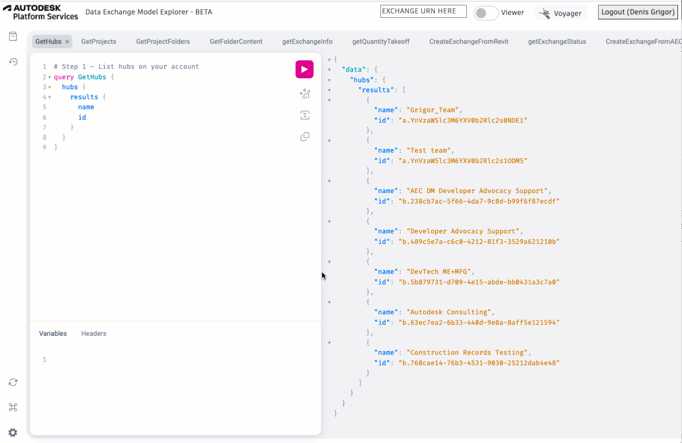Open the GetFolderContent tab
Screen dimensions: 682x443
[236, 42]
